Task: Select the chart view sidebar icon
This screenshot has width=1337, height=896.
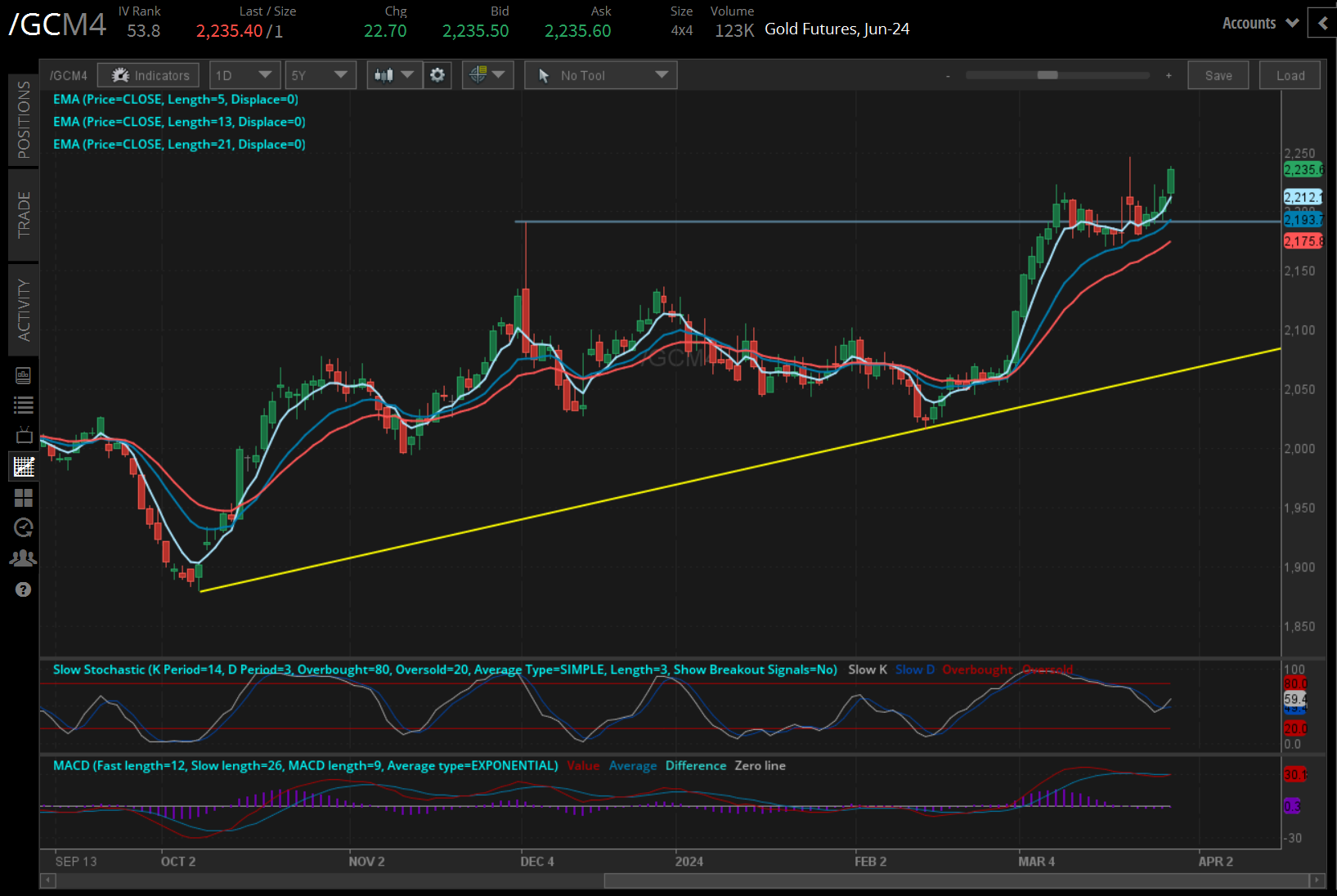Action: click(x=23, y=467)
